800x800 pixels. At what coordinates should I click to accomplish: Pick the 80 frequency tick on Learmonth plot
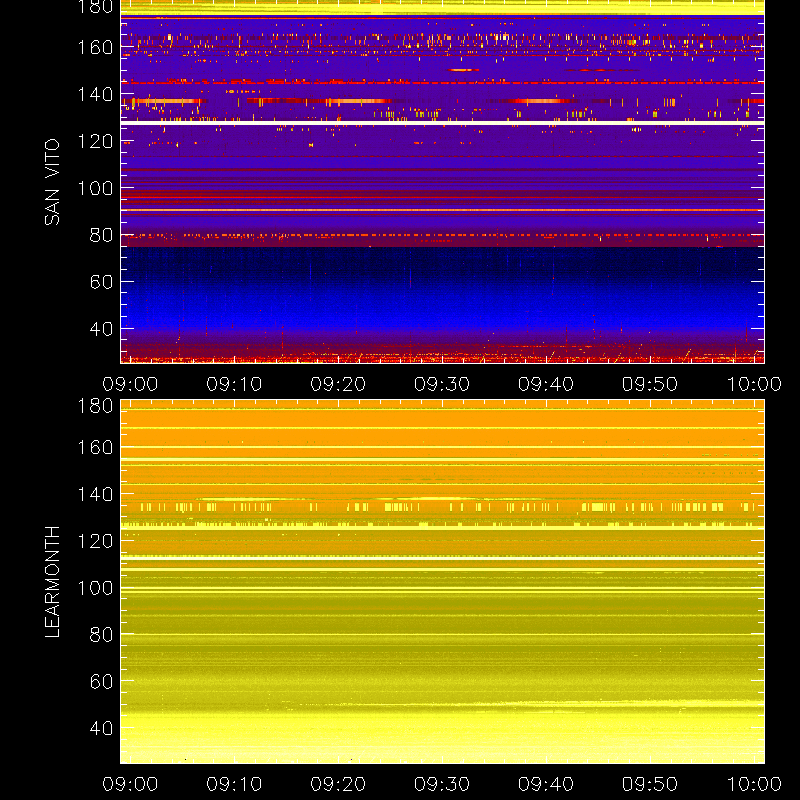pyautogui.click(x=101, y=635)
